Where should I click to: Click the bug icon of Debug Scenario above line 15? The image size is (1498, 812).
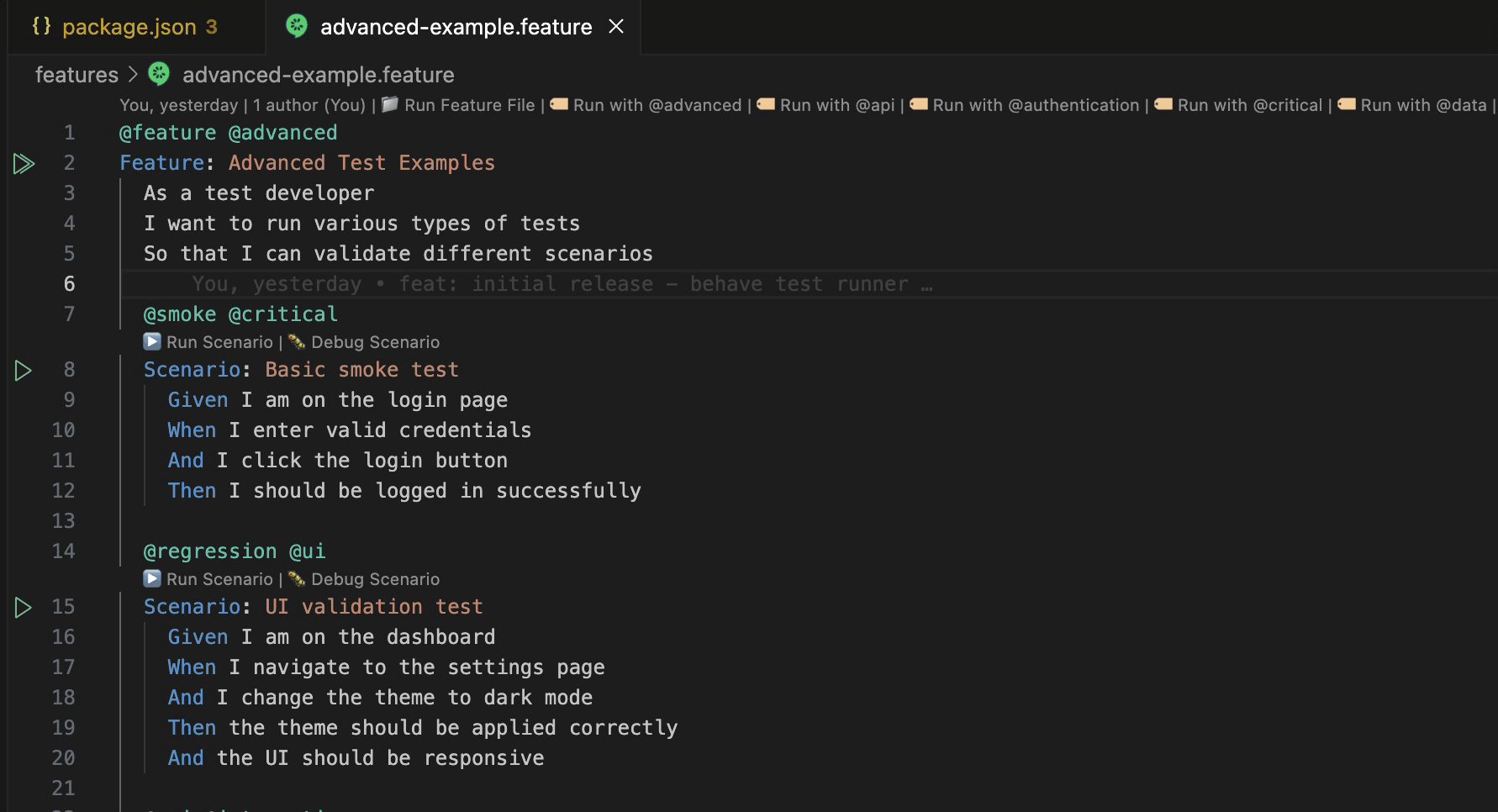pos(297,578)
